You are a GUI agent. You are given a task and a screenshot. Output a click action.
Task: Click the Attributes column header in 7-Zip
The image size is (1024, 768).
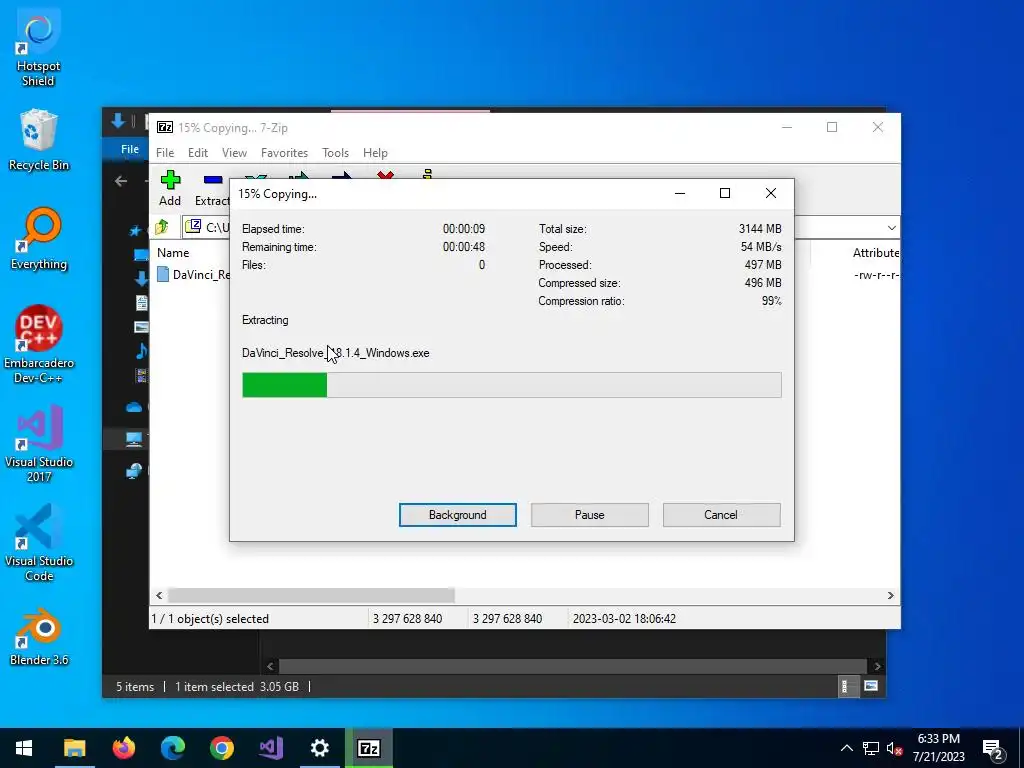coord(875,253)
